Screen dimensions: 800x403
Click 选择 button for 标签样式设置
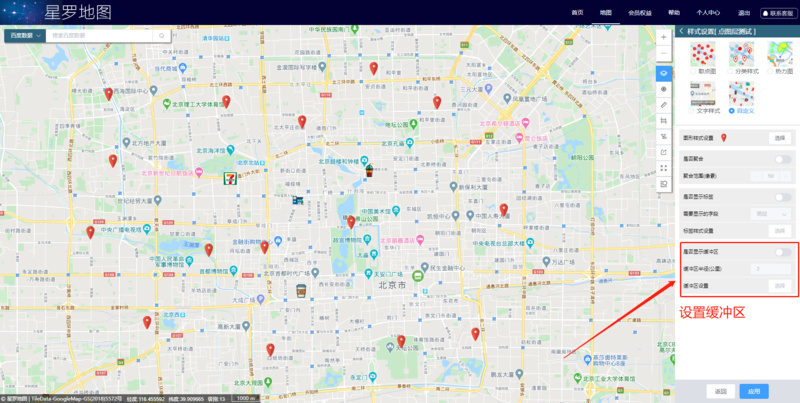coord(780,231)
